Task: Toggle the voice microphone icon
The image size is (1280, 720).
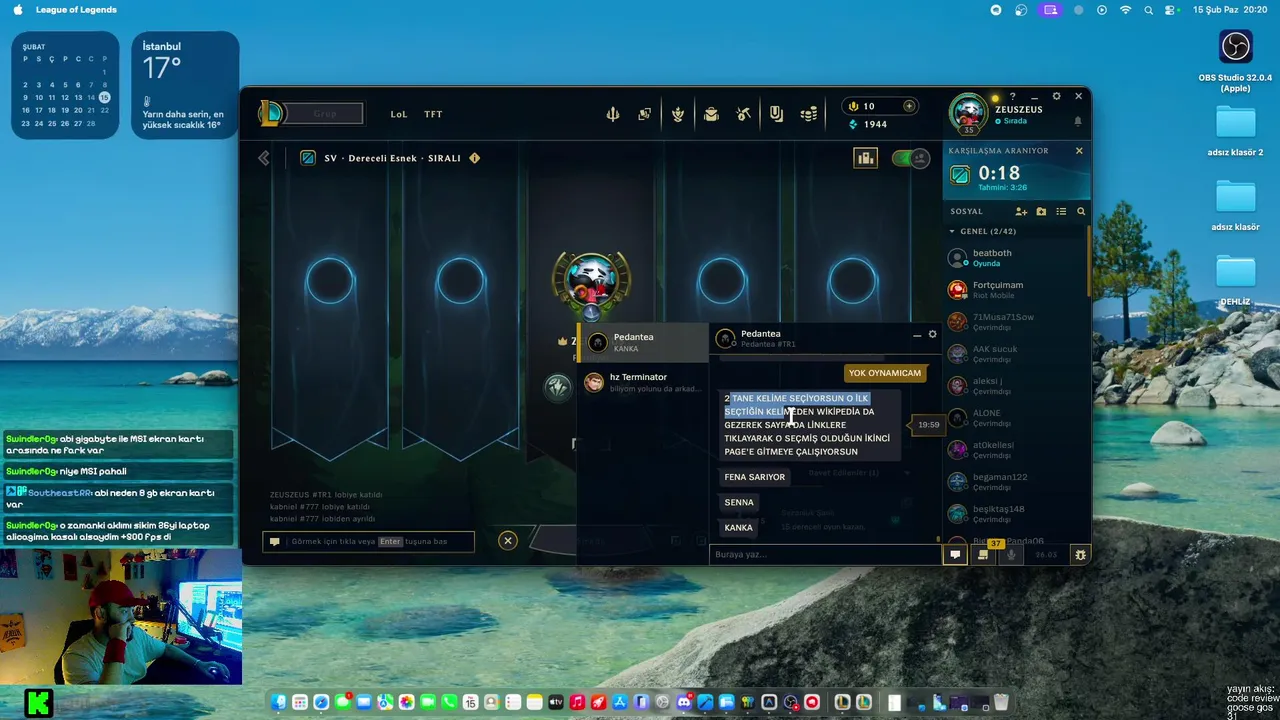Action: click(1011, 554)
